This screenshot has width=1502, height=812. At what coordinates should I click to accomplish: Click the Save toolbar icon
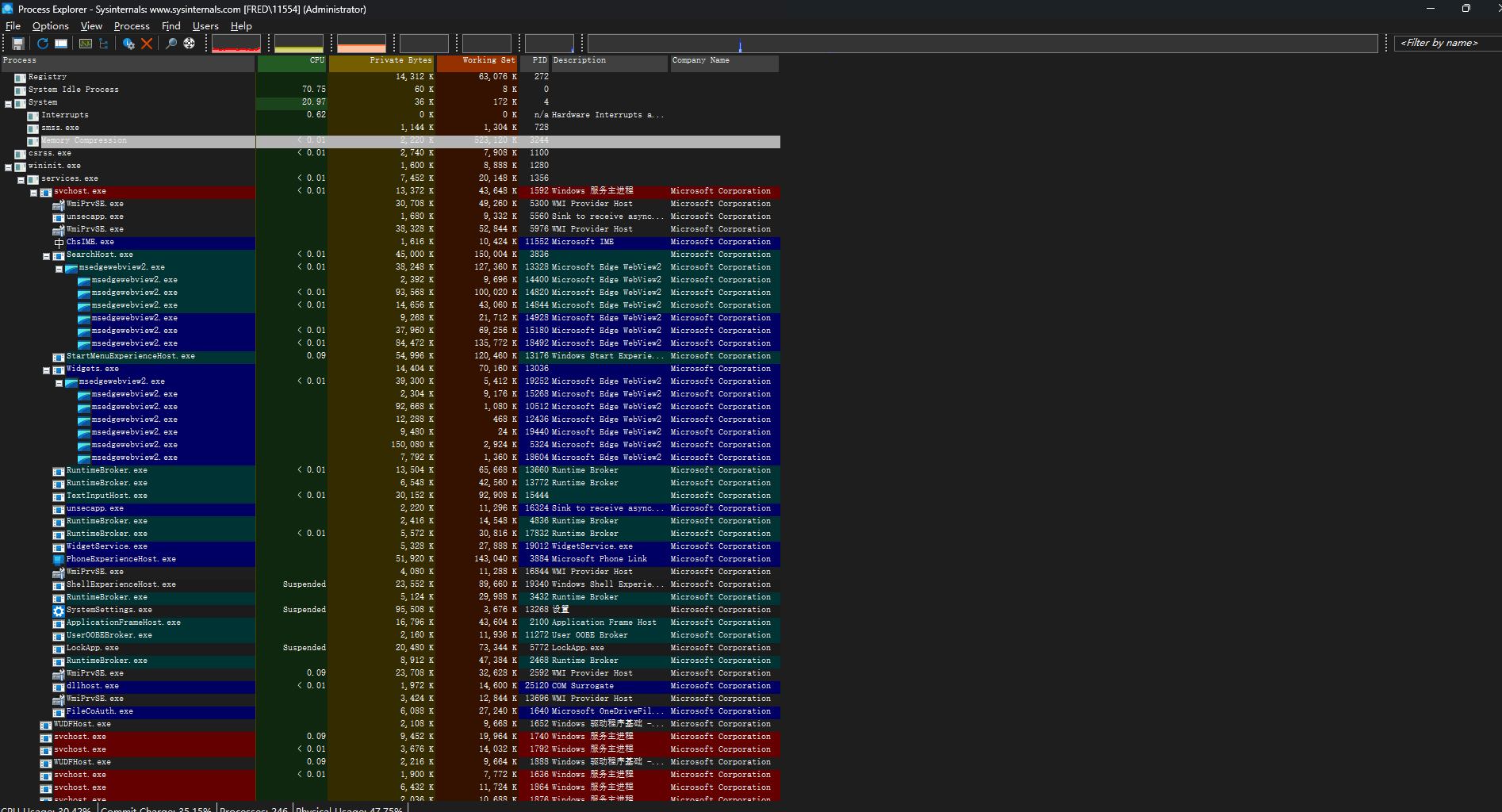[x=18, y=44]
